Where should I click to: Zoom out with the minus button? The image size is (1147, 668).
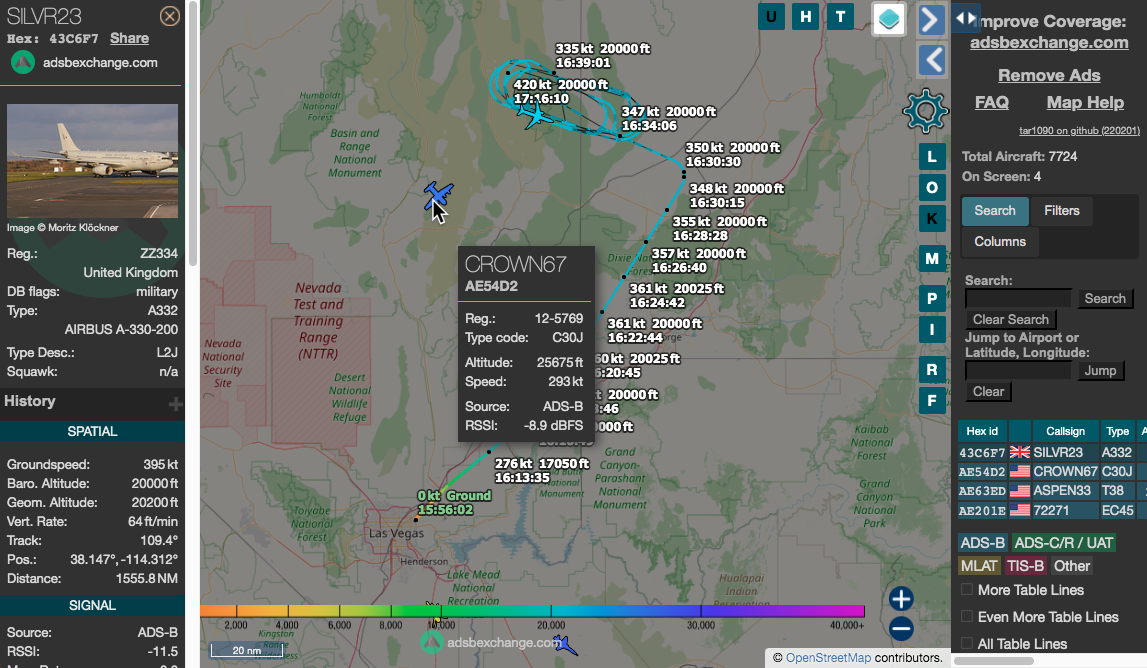pos(901,628)
